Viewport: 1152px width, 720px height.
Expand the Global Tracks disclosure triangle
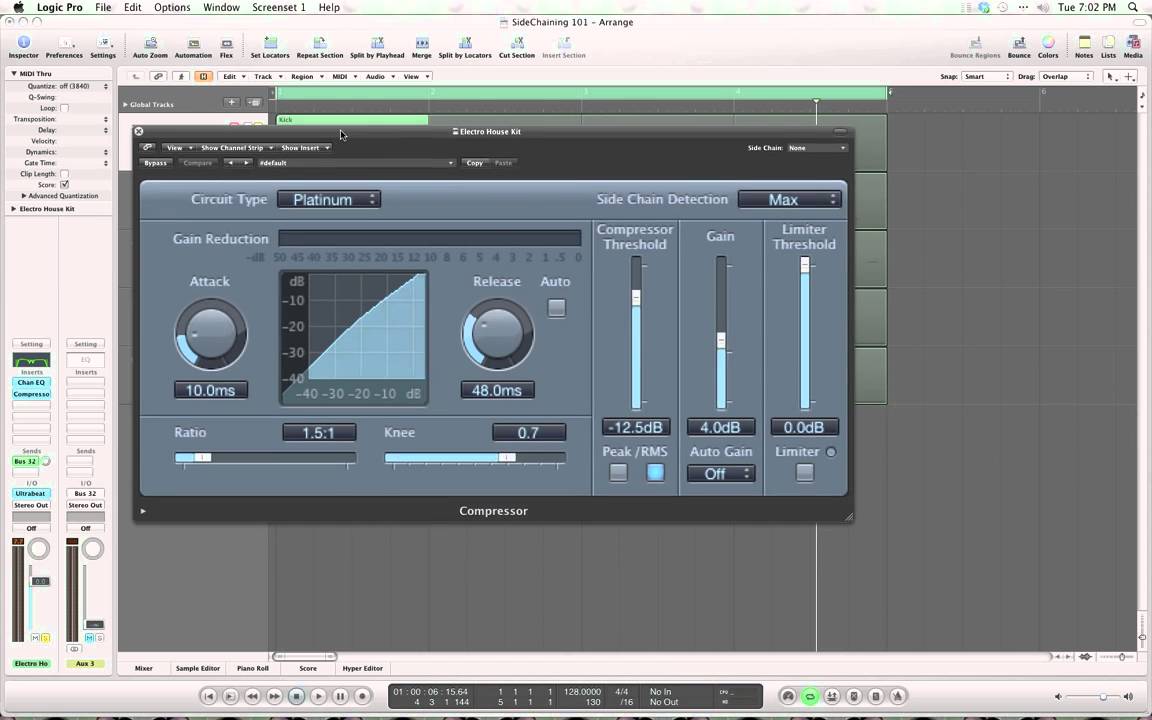tap(125, 104)
